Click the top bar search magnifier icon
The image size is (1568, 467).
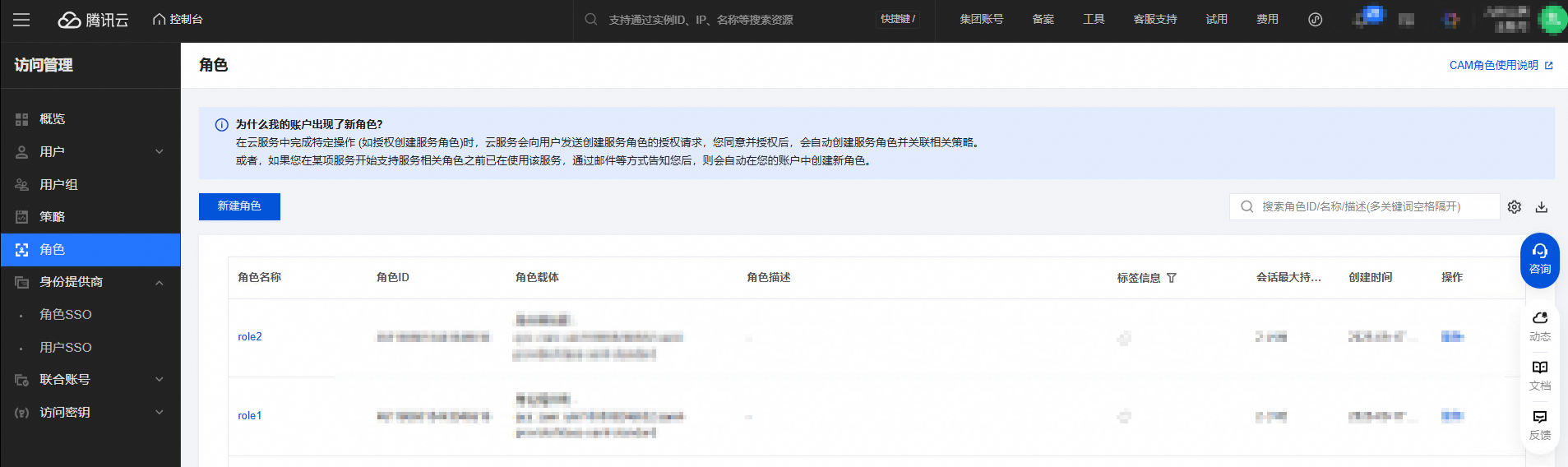590,19
